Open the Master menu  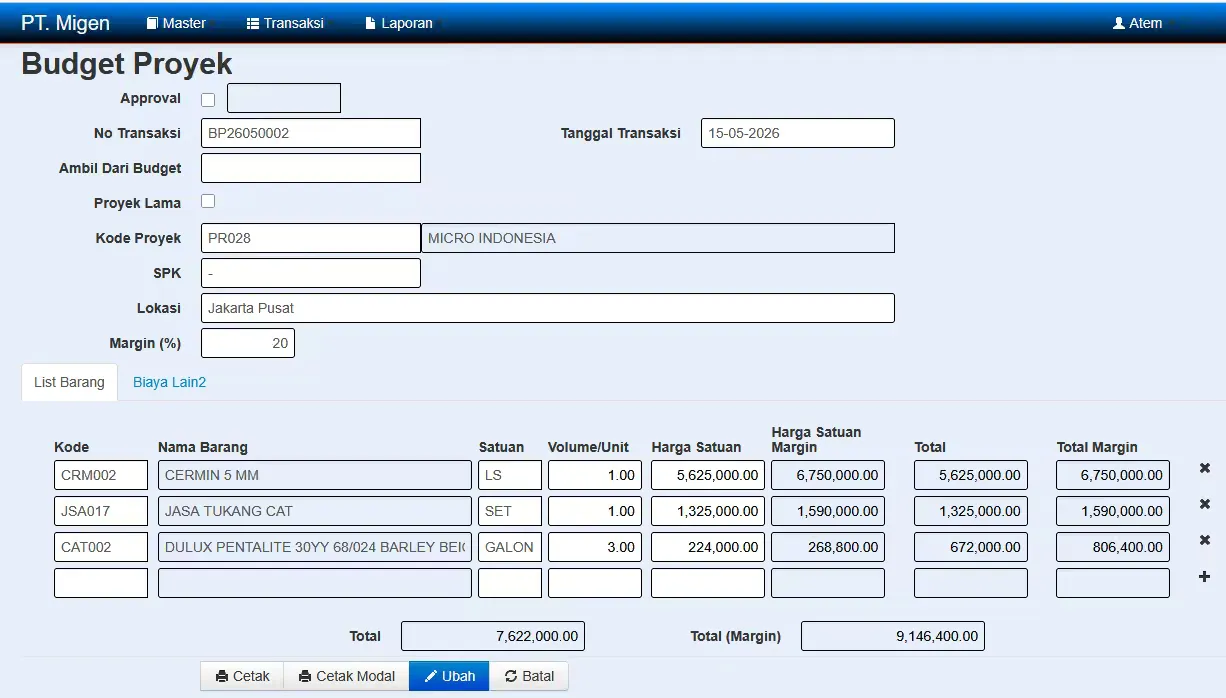pyautogui.click(x=176, y=23)
